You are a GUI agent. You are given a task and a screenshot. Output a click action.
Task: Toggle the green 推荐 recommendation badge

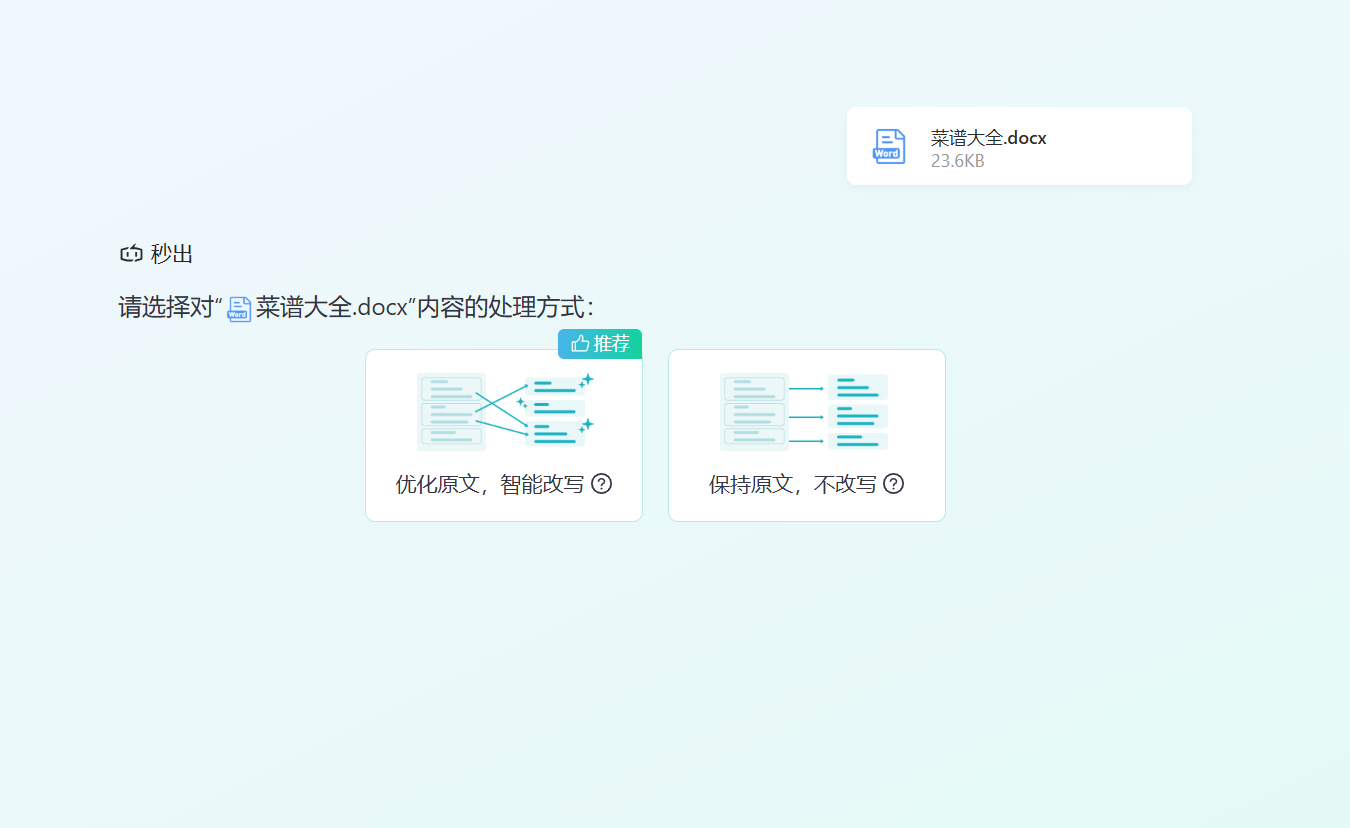coord(599,344)
